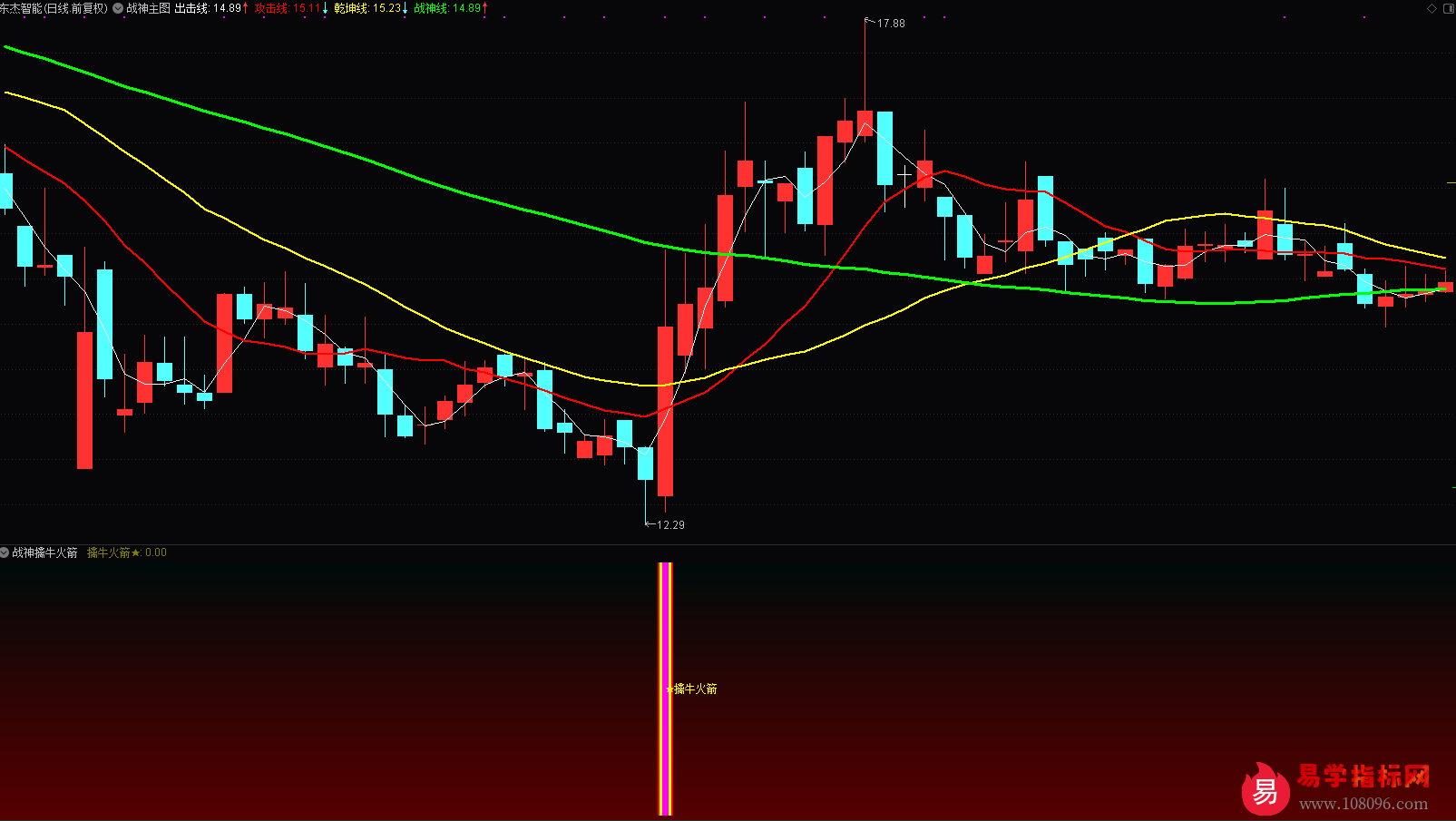The width and height of the screenshot is (1456, 821).
Task: Click the stock title 东杰智能(日线 前复权)
Action: click(54, 8)
